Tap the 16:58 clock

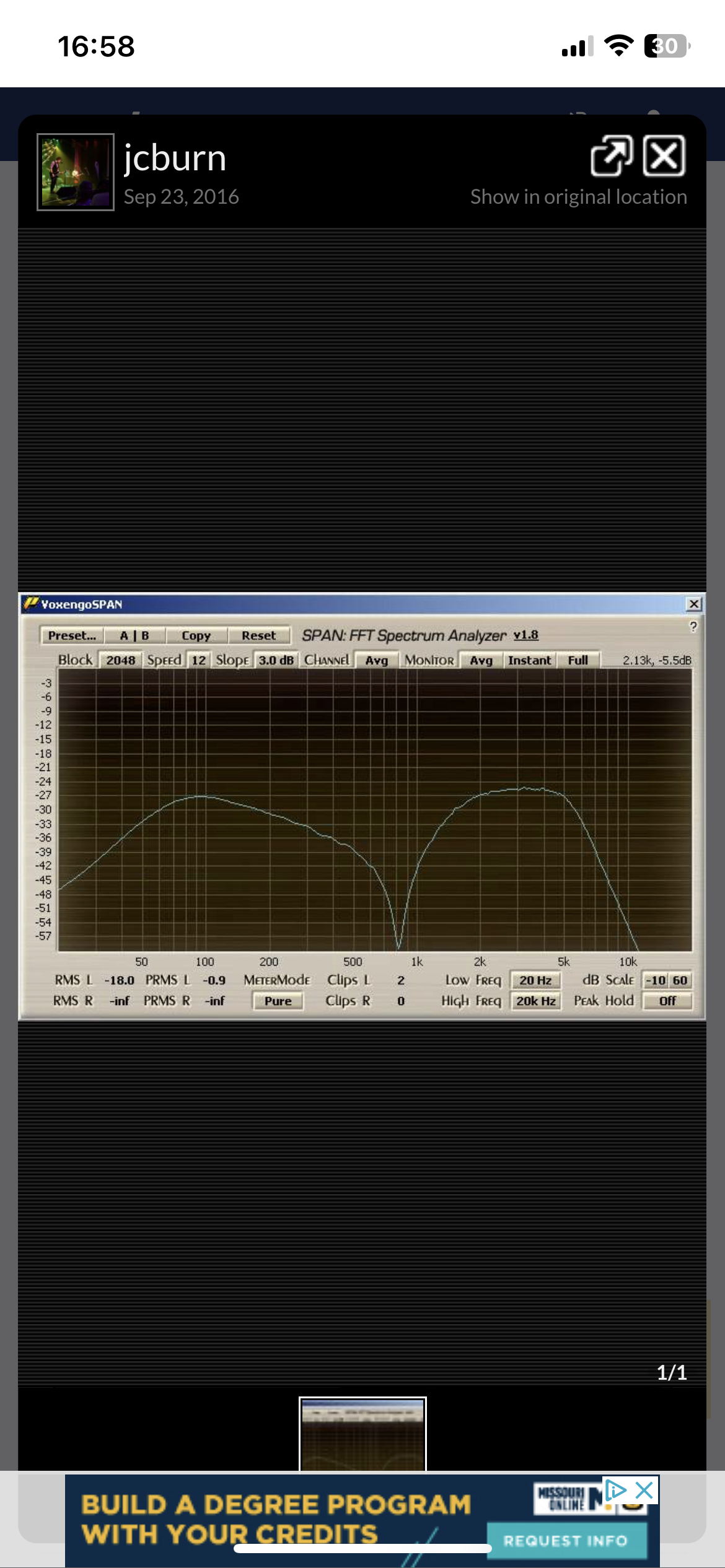tap(96, 46)
